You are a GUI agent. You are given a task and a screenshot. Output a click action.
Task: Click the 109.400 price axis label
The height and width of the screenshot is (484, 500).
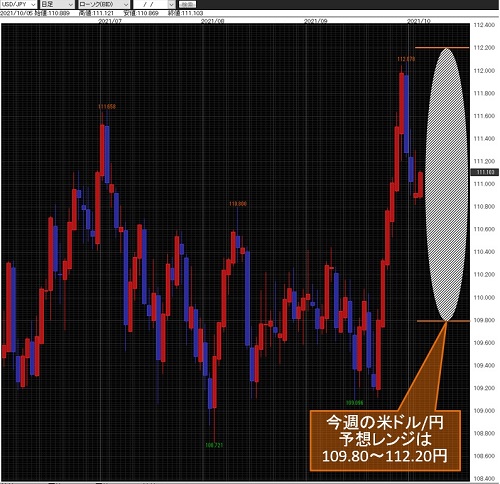pyautogui.click(x=484, y=365)
